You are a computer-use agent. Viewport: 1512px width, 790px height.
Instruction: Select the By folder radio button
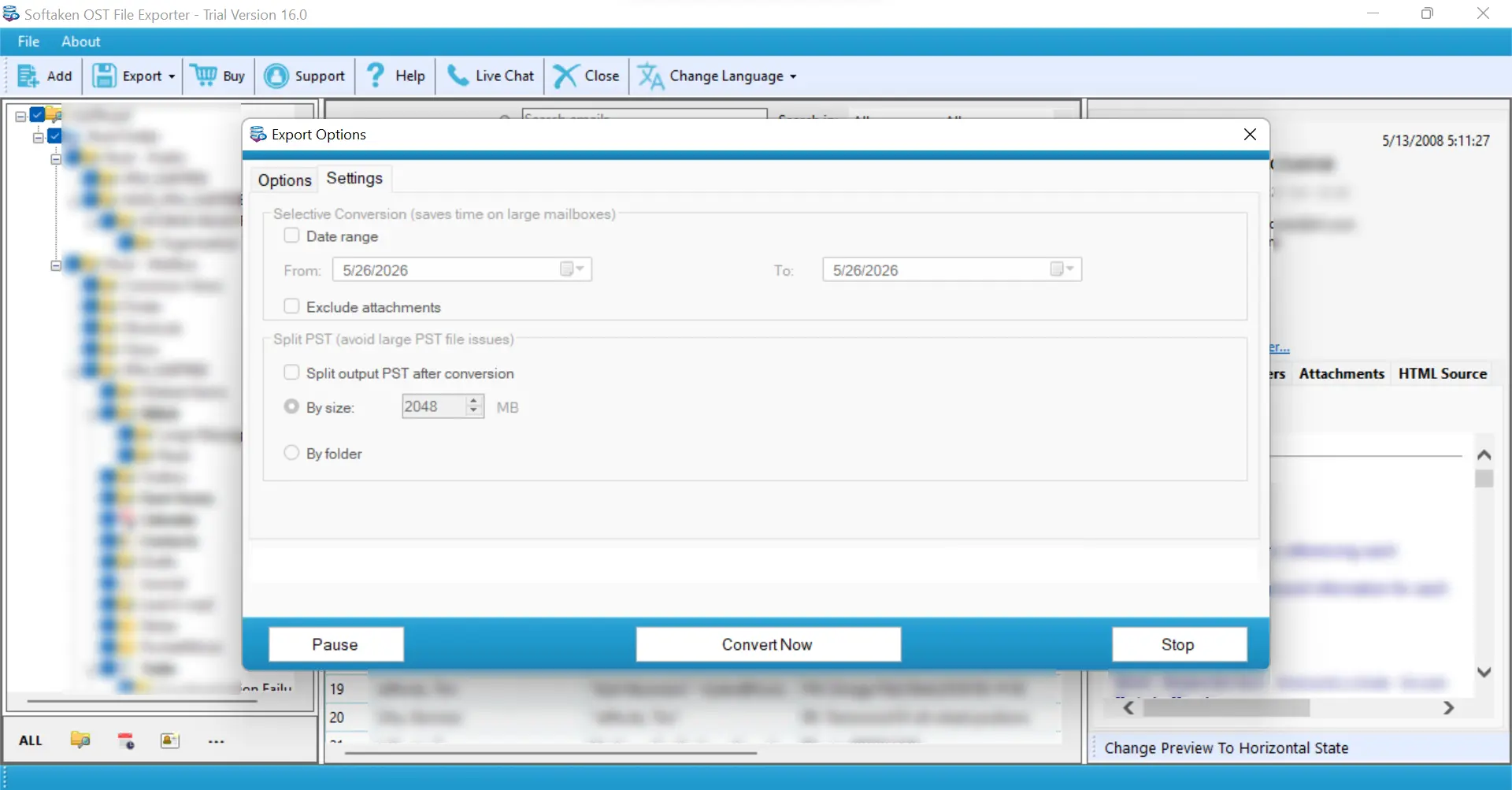291,453
